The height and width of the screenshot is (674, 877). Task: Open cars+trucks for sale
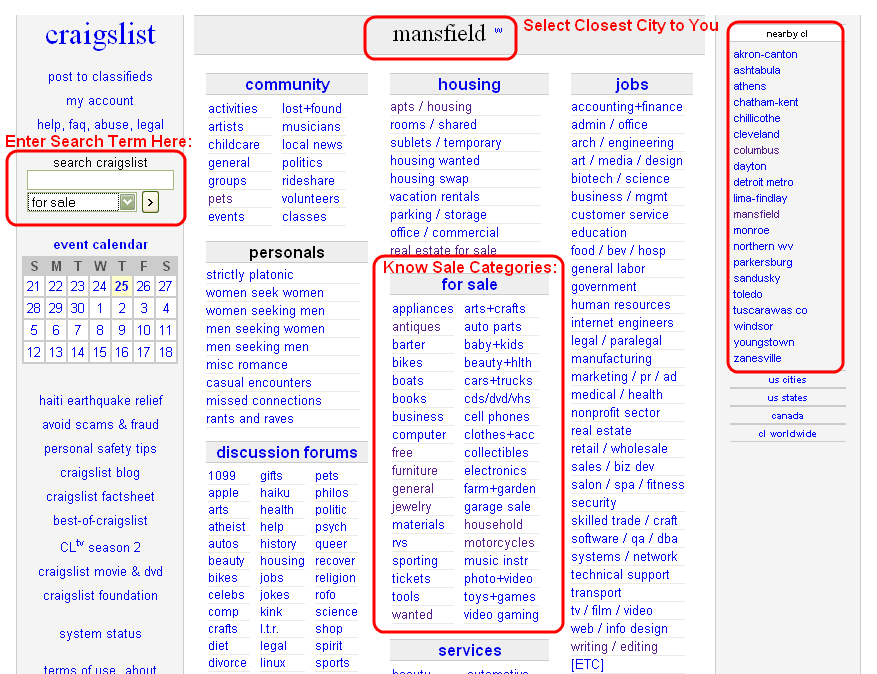498,381
